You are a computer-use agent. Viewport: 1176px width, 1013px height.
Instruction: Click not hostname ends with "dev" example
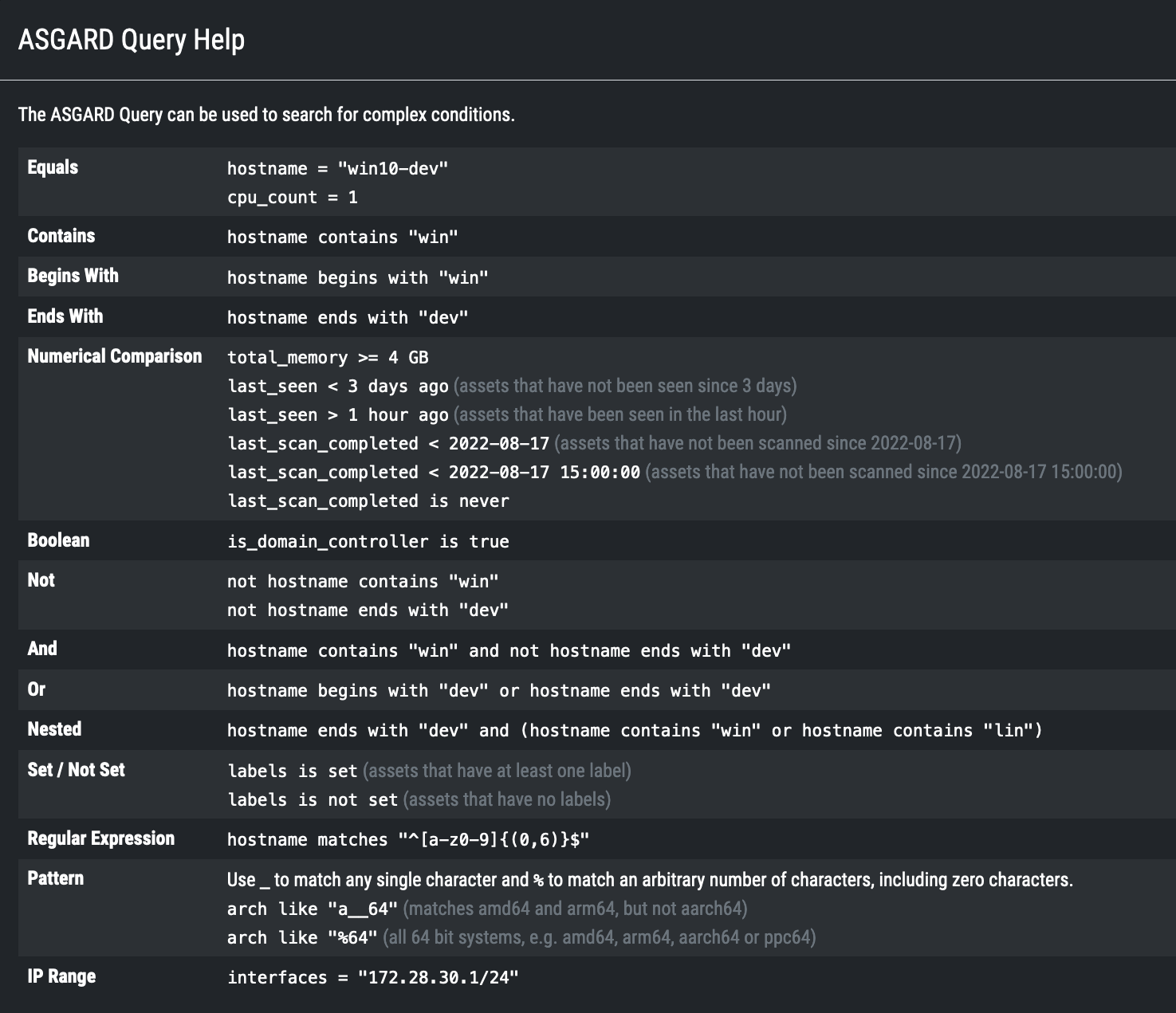tap(368, 611)
